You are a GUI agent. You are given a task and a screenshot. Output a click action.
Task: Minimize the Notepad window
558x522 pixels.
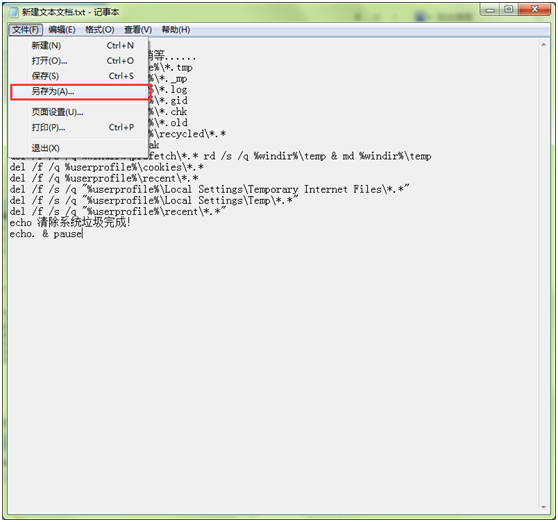490,10
